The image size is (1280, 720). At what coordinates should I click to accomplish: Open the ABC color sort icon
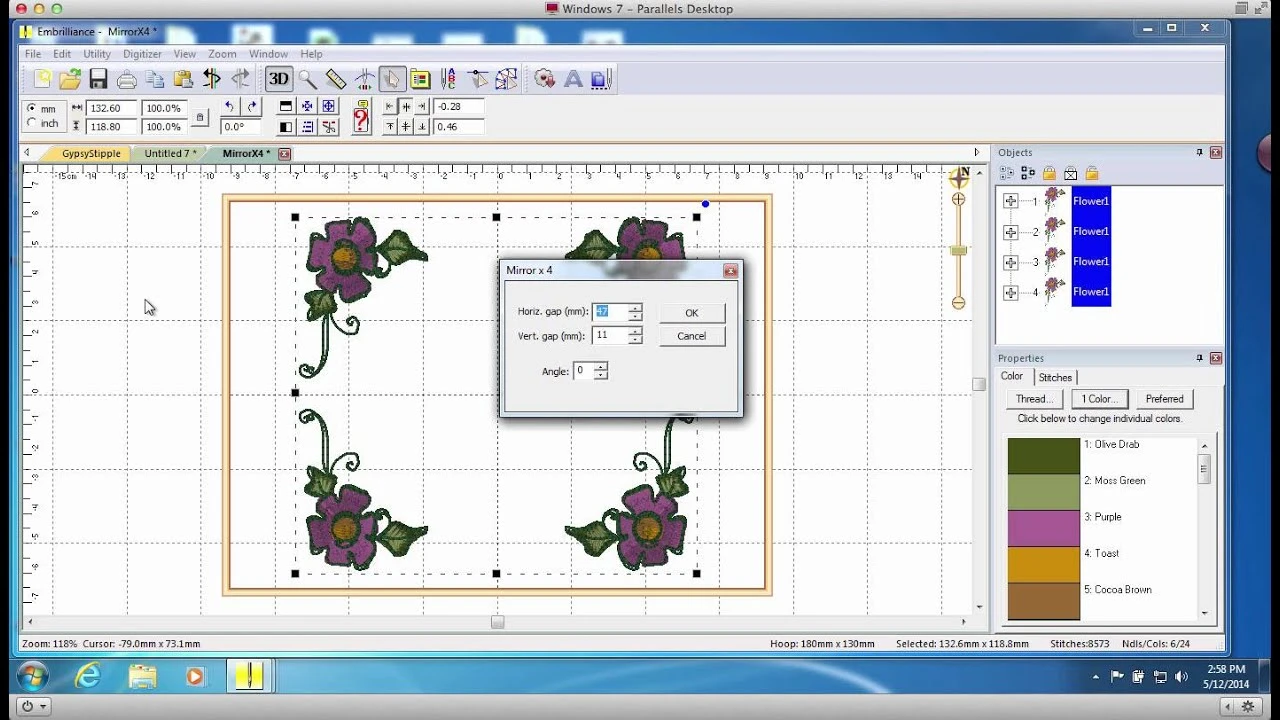coord(449,79)
